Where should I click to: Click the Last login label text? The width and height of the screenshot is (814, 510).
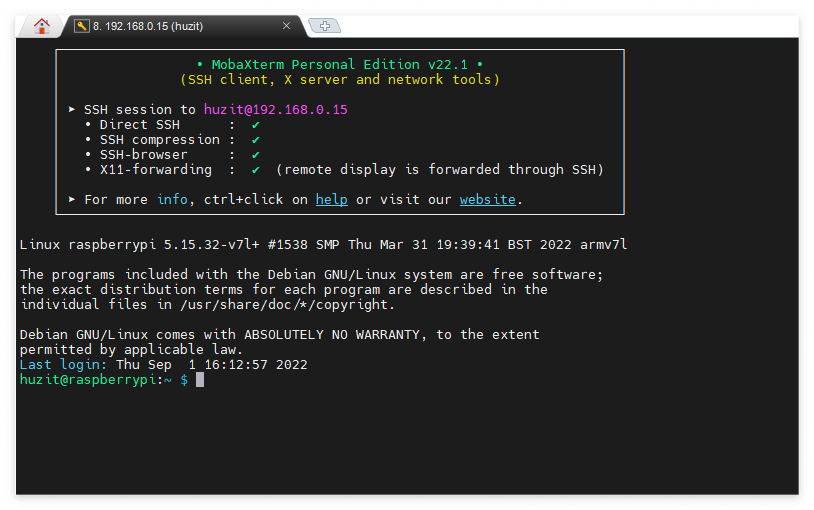[x=63, y=365]
